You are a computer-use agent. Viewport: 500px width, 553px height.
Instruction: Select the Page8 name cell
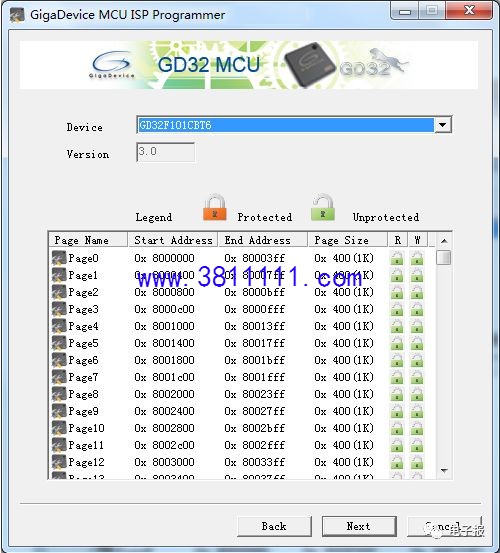click(x=83, y=395)
